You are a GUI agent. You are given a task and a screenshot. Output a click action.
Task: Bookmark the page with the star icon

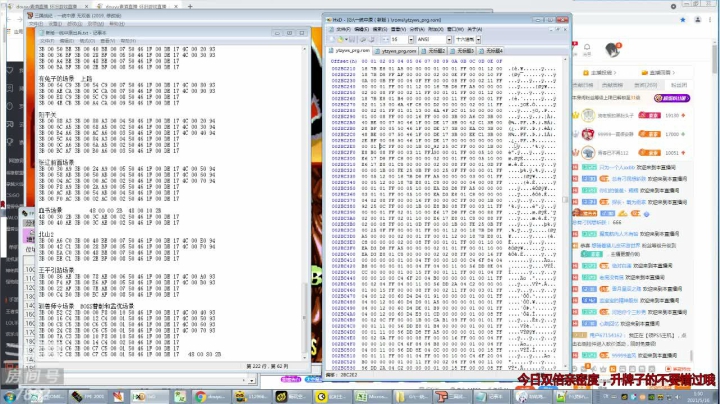pyautogui.click(x=683, y=20)
